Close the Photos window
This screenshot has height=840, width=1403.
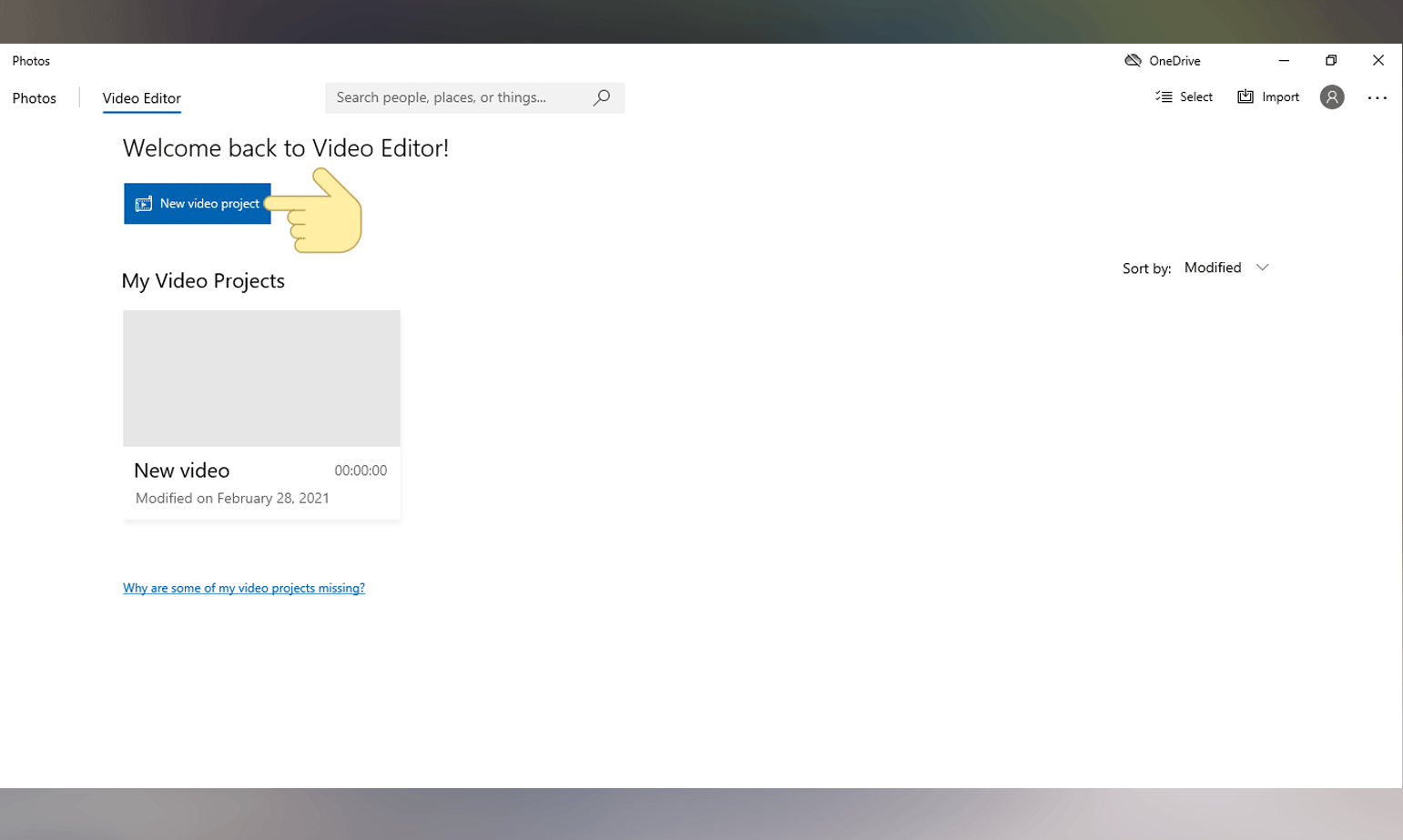pyautogui.click(x=1378, y=61)
